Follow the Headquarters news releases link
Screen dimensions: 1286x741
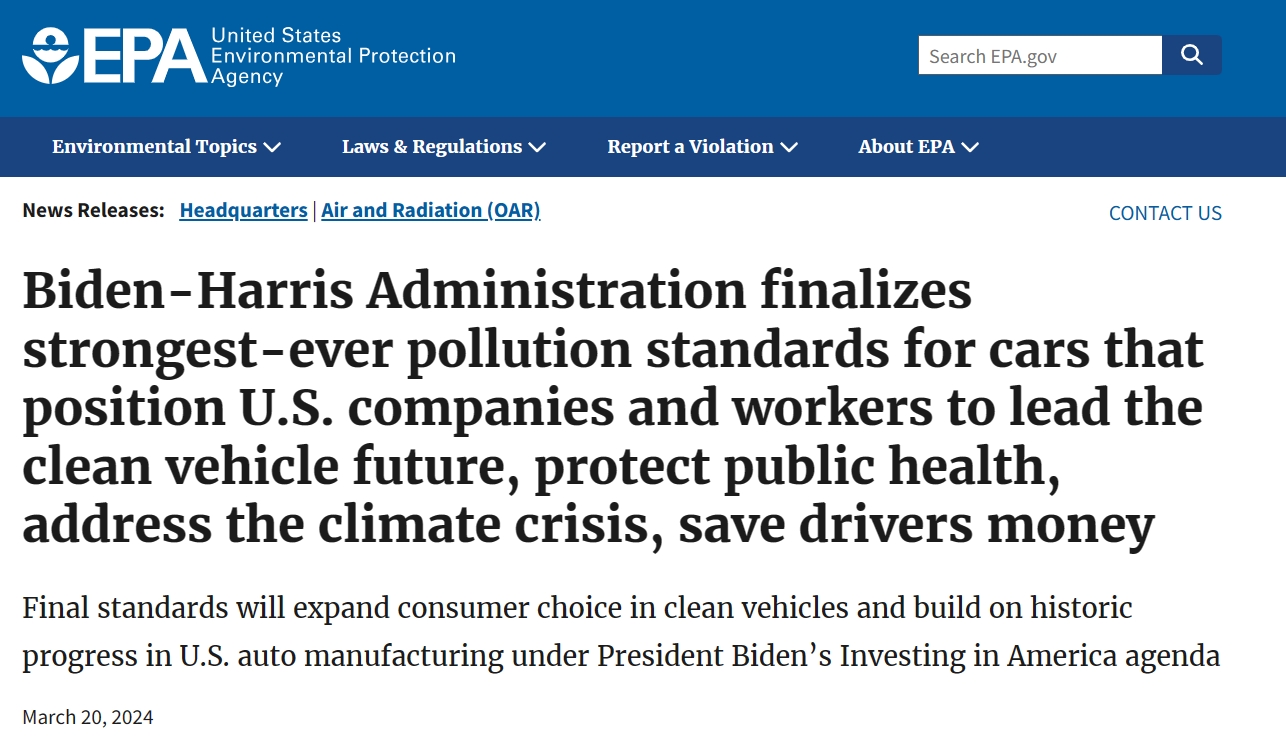(243, 210)
